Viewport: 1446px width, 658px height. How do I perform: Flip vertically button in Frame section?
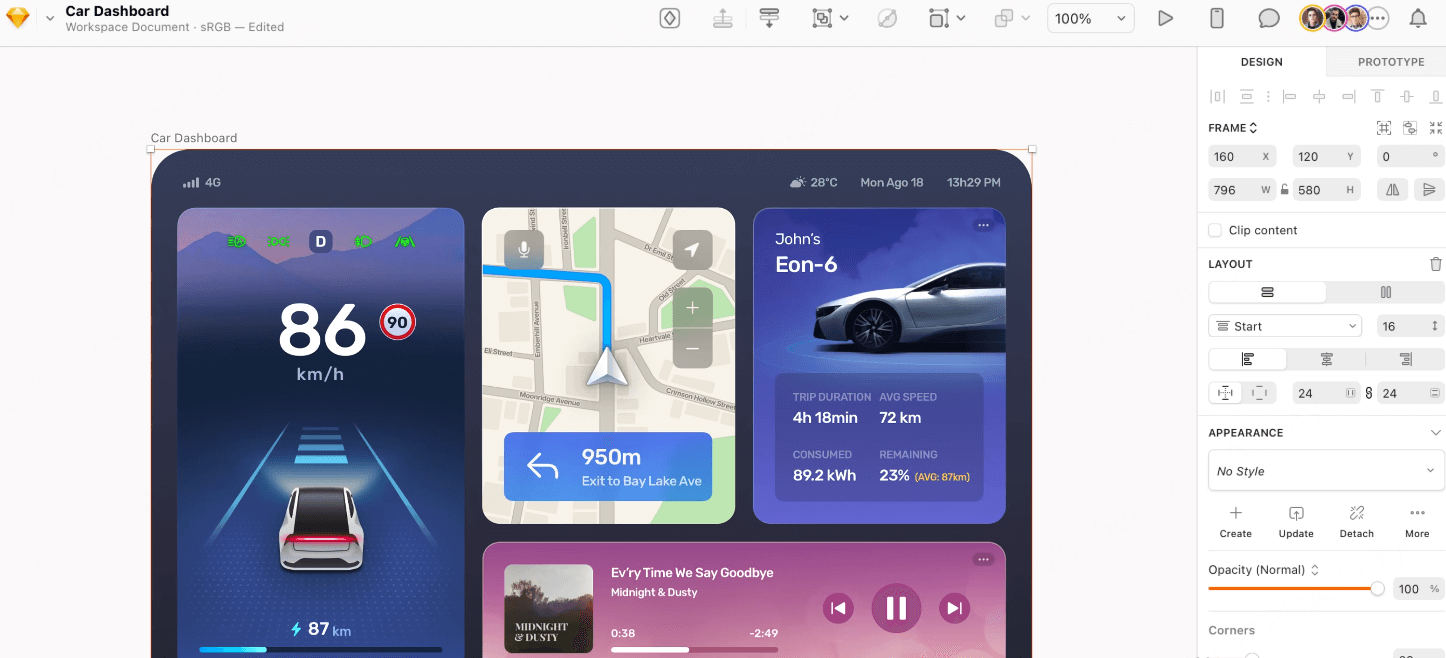[1429, 190]
